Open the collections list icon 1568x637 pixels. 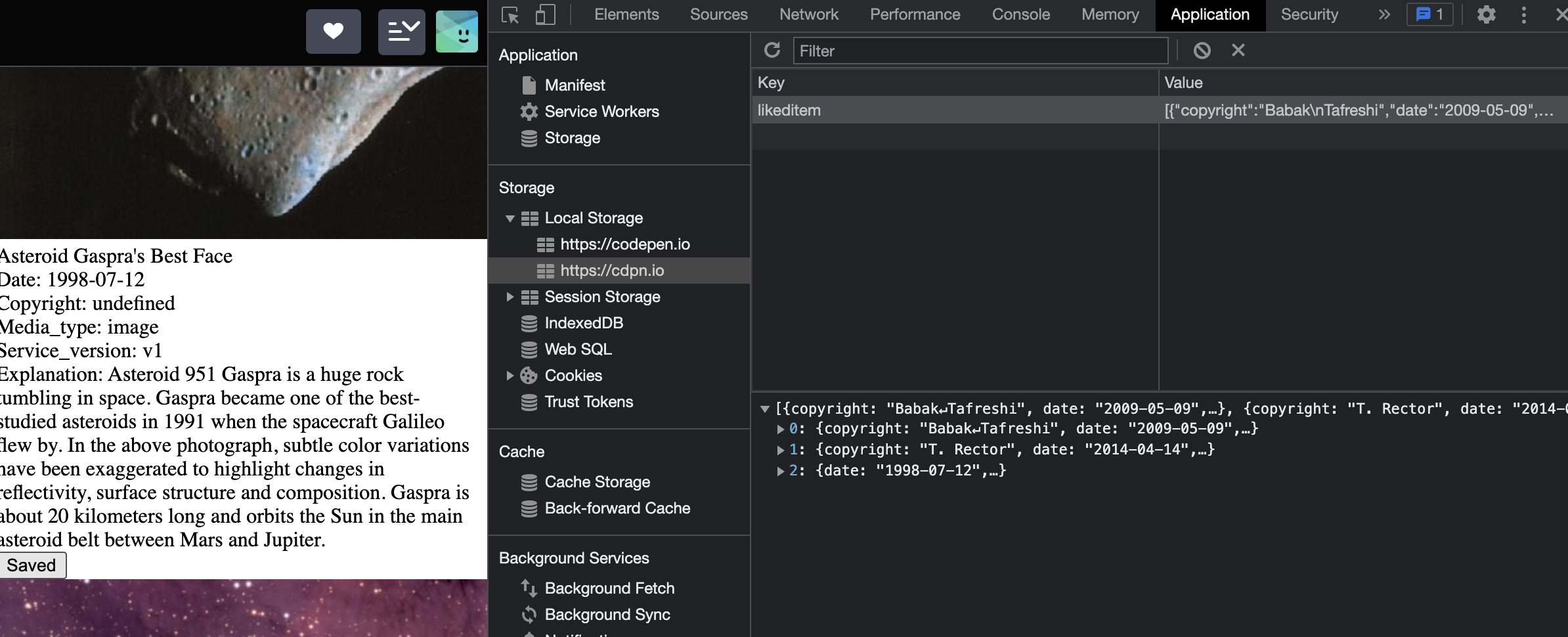401,31
